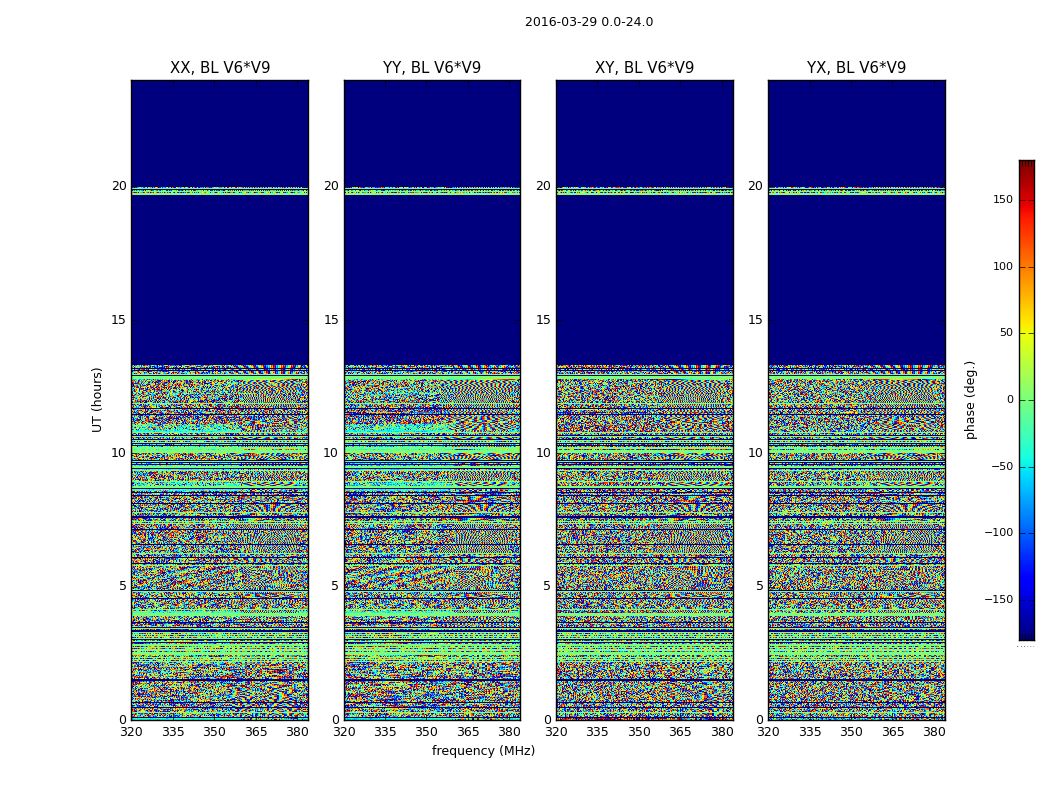The height and width of the screenshot is (800, 1050).
Task: Click the '335' frequency tick under XY panel
Action: [x=597, y=732]
